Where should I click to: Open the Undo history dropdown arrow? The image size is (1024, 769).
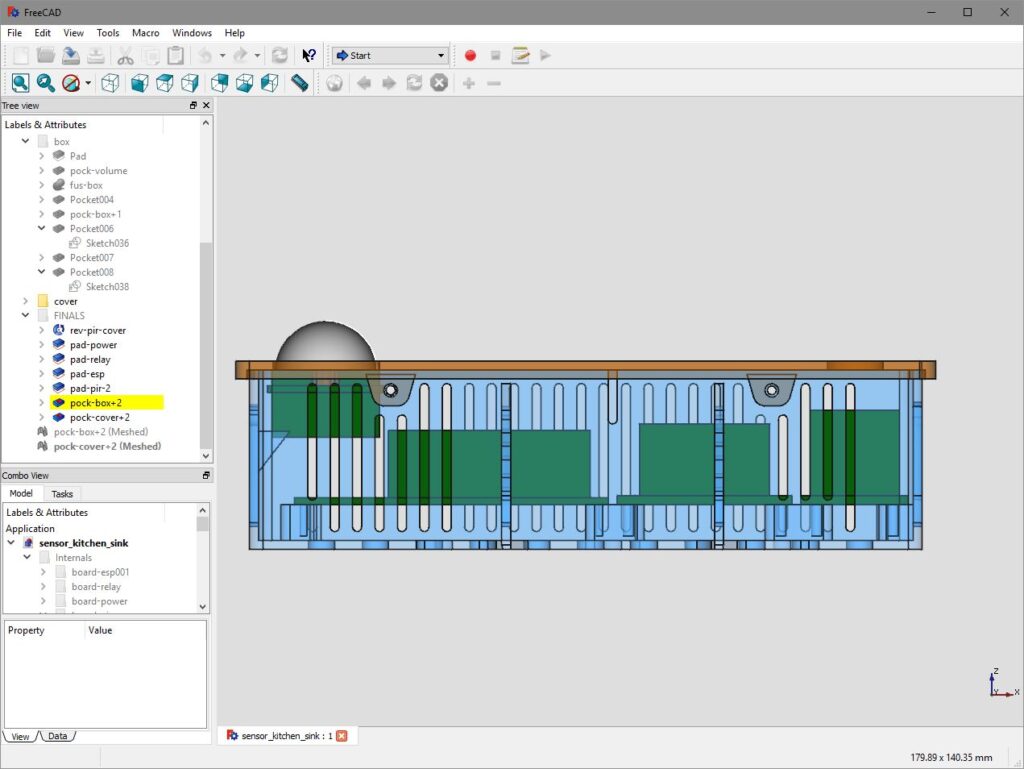pyautogui.click(x=223, y=55)
